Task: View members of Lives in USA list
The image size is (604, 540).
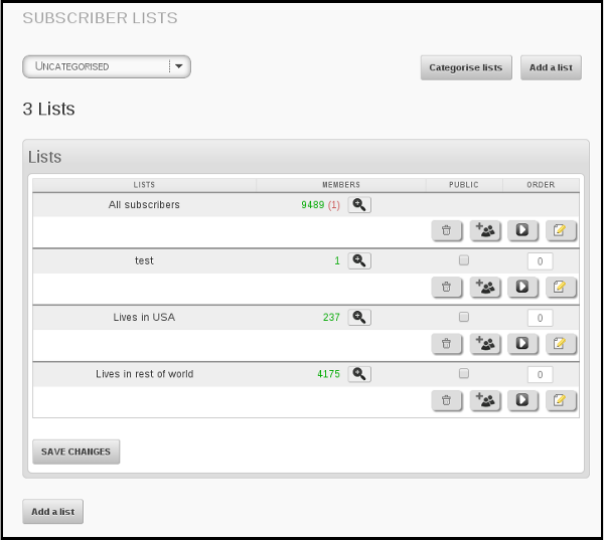Action: (359, 317)
